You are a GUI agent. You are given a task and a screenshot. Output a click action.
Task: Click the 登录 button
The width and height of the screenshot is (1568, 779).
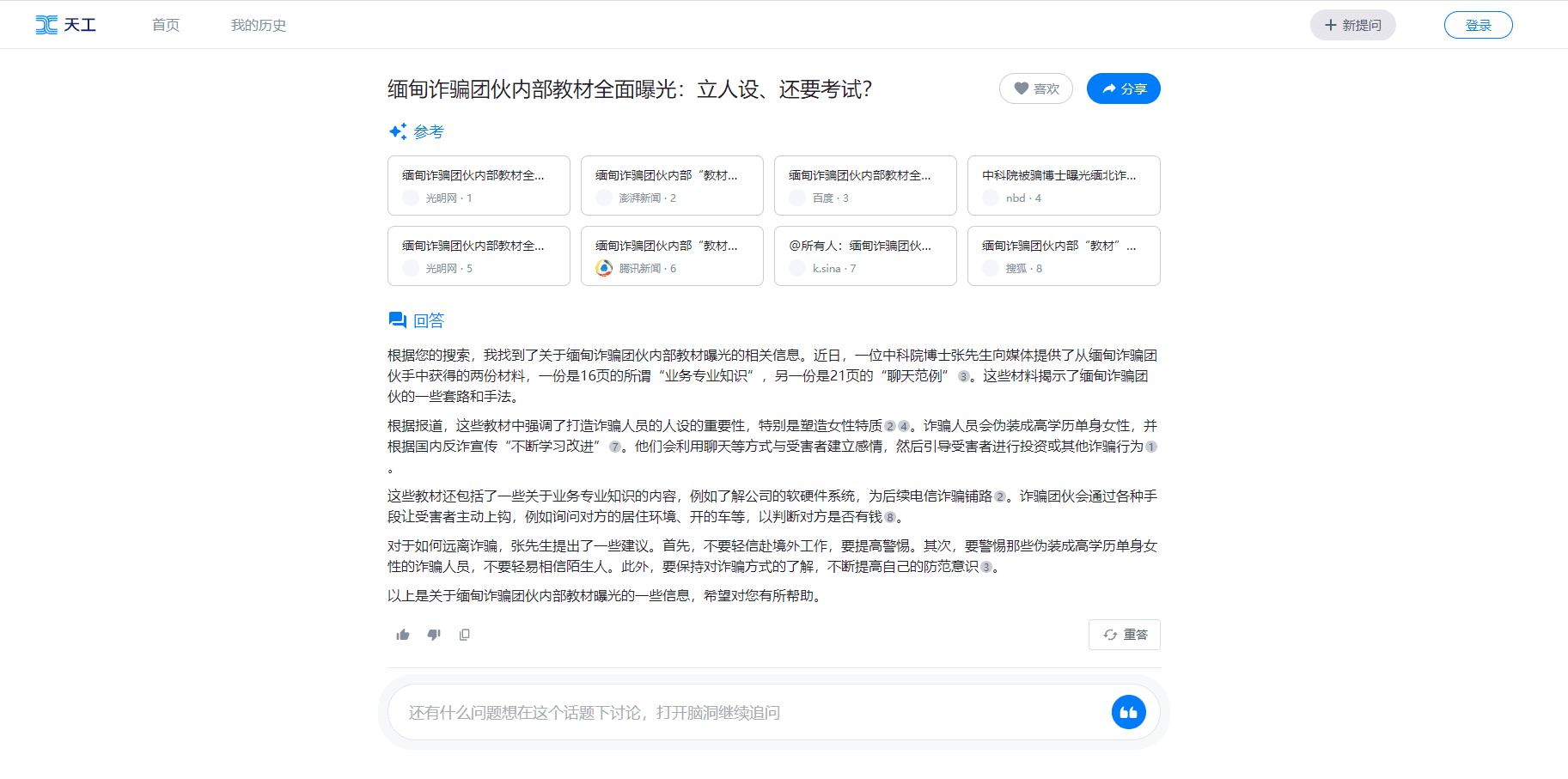[x=1478, y=25]
